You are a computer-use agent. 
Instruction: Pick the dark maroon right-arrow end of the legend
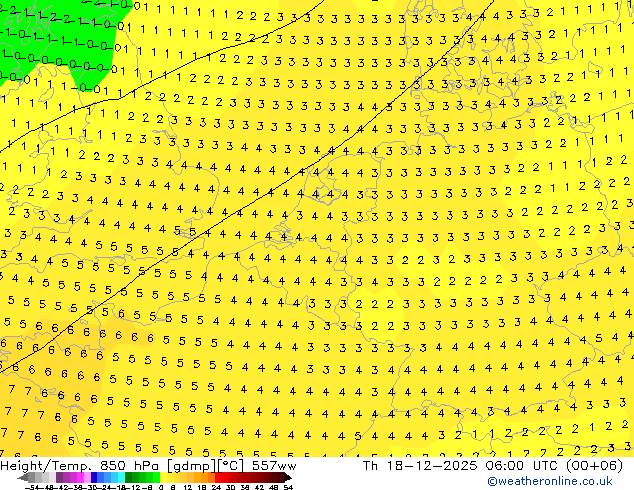287,478
